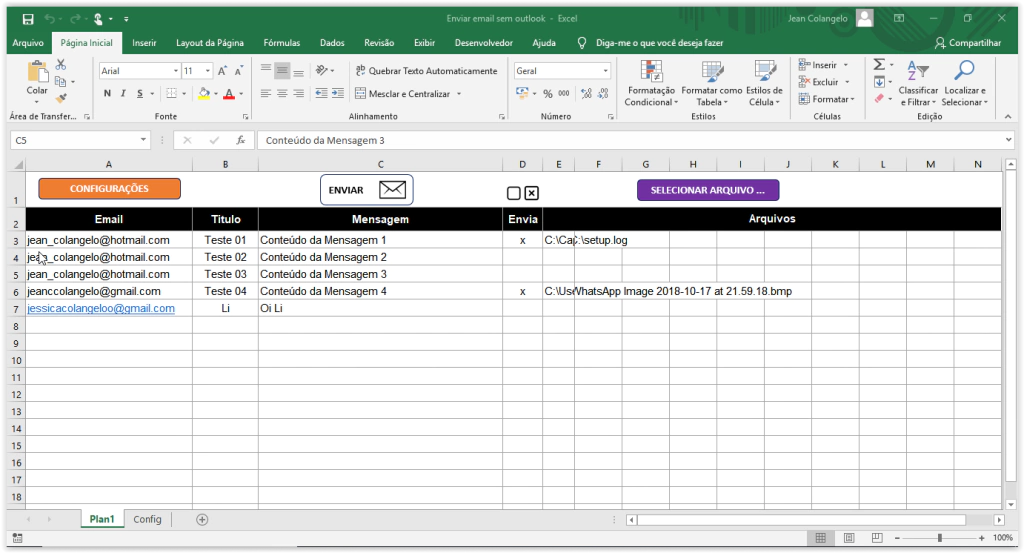Click the AutoSum sigma icon
Viewport: 1024px width, 553px height.
pos(878,65)
